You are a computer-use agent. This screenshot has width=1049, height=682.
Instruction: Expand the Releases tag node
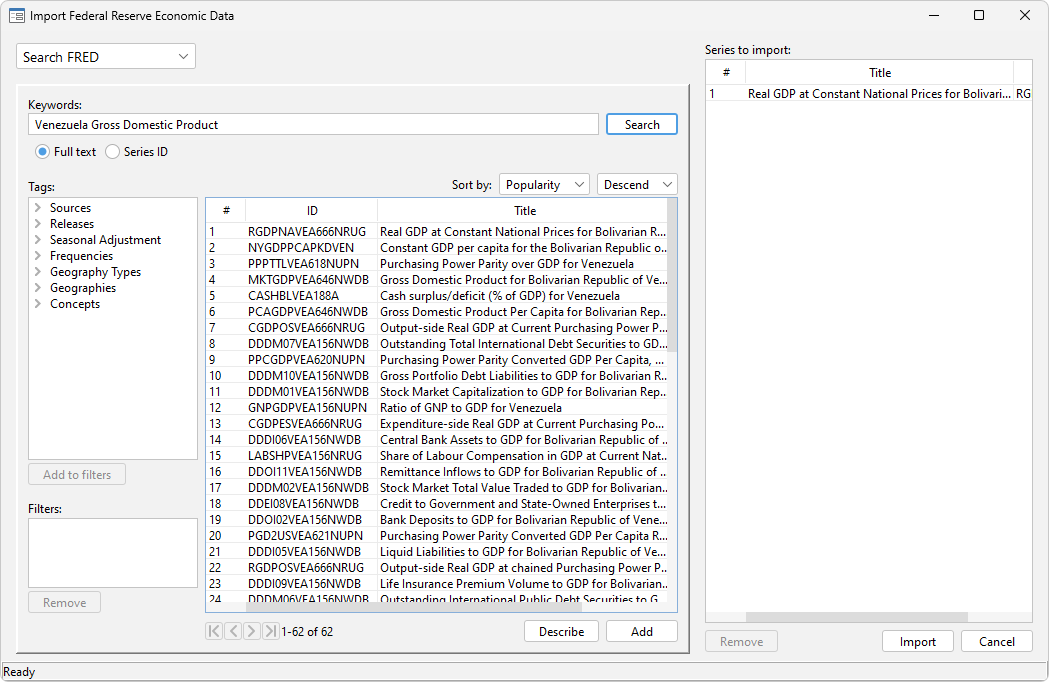[x=38, y=224]
